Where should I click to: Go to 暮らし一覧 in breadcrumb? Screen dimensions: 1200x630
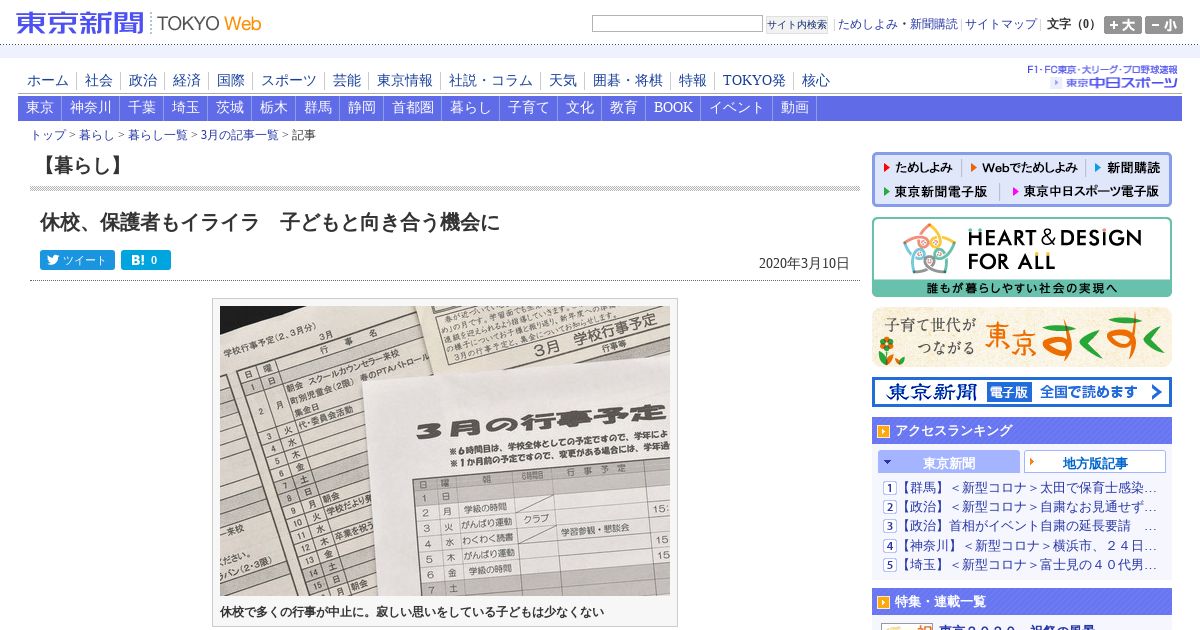(x=158, y=135)
